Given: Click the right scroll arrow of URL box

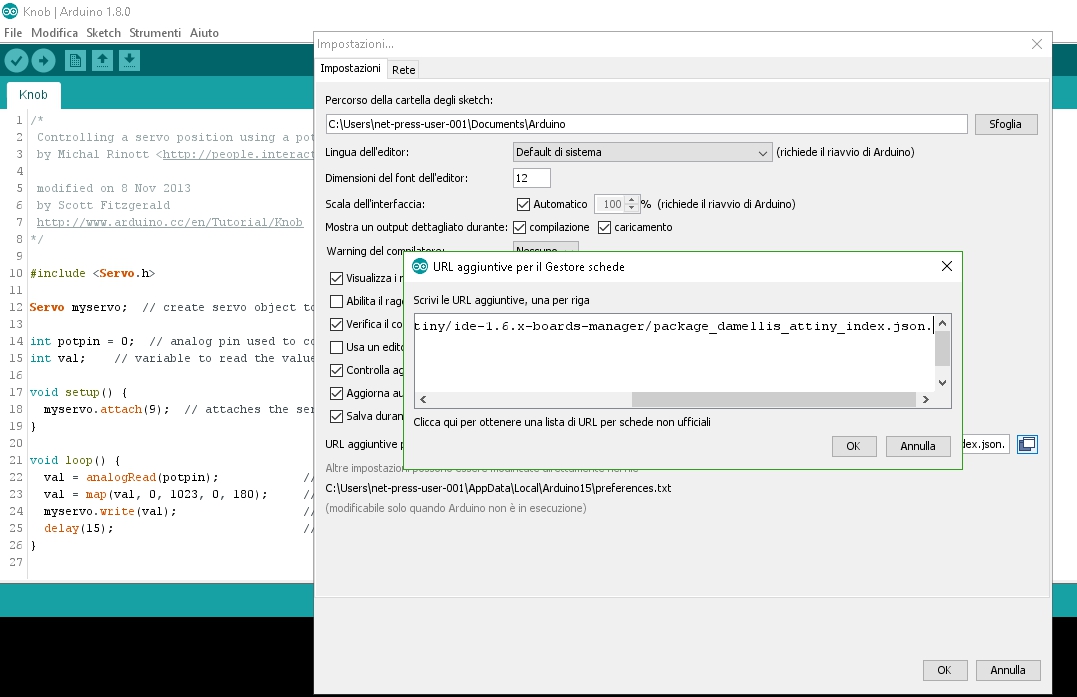Looking at the screenshot, I should [926, 399].
